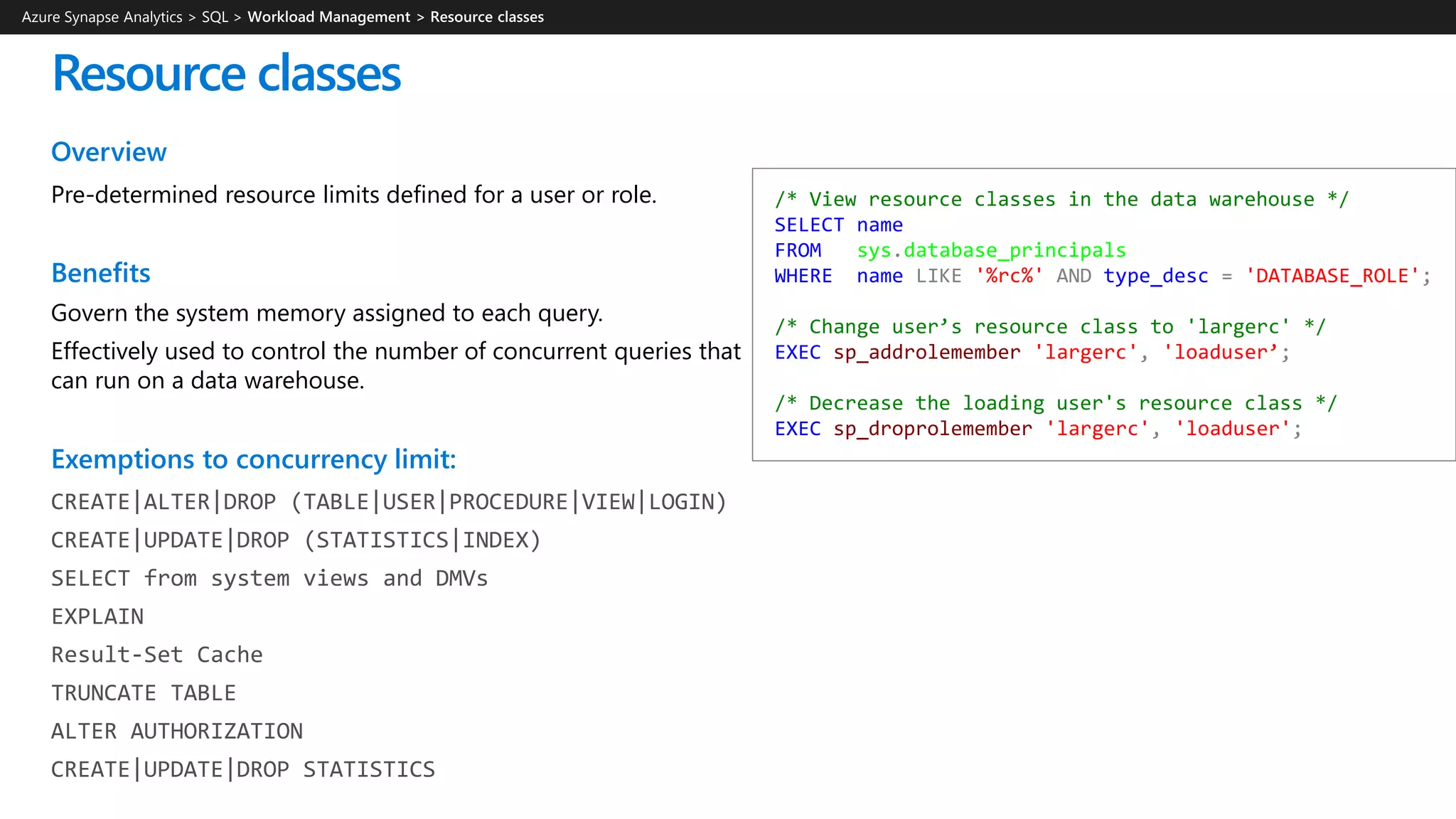Select the TRUNCATE TABLE entry
This screenshot has width=1456, height=819.
[x=144, y=692]
